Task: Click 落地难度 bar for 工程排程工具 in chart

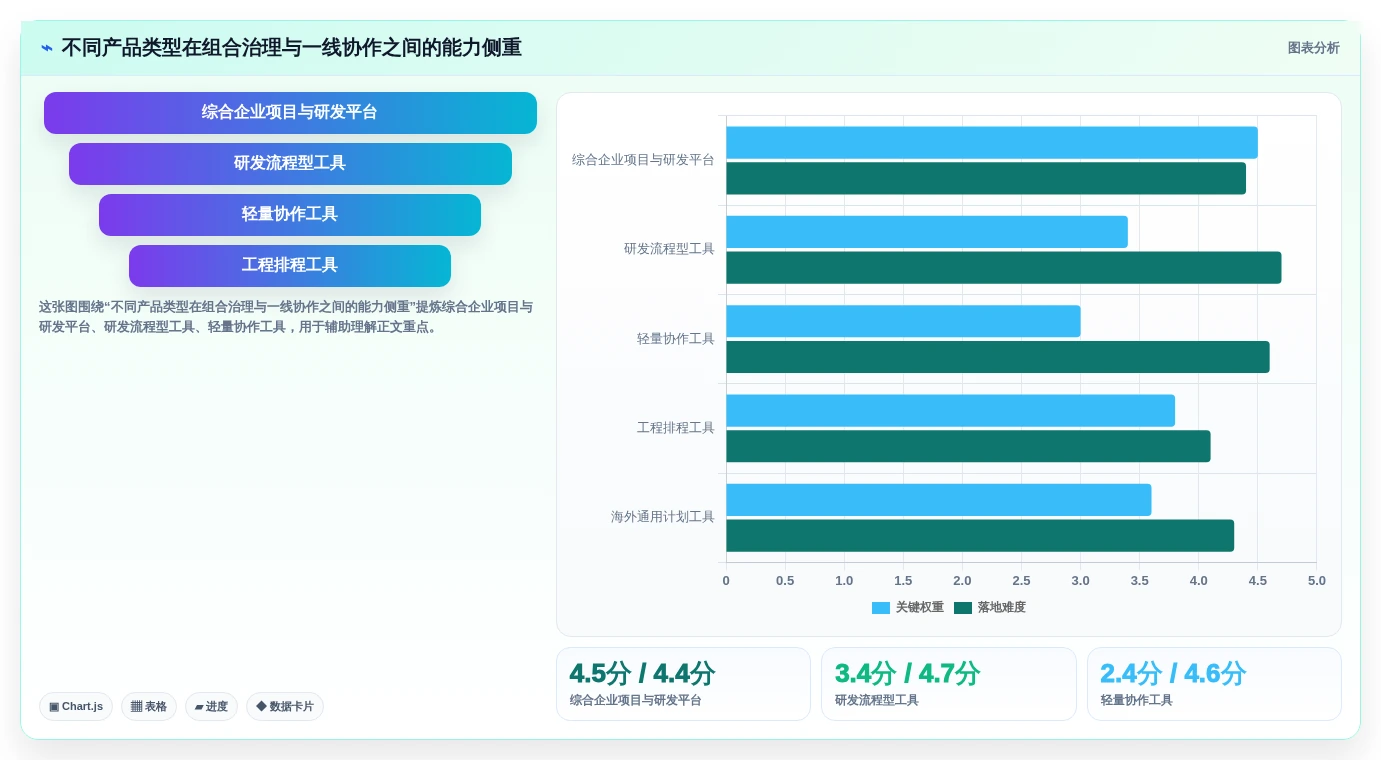Action: [x=968, y=447]
